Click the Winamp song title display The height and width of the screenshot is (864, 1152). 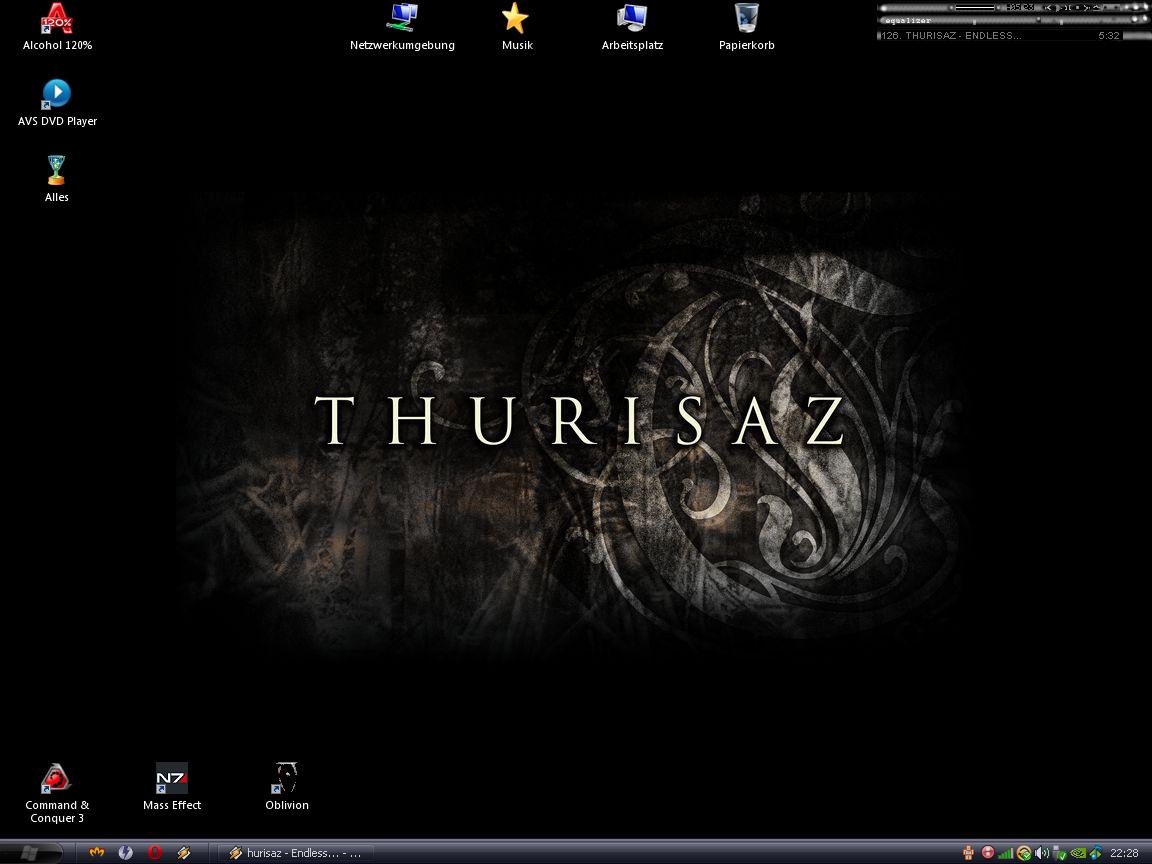click(985, 36)
